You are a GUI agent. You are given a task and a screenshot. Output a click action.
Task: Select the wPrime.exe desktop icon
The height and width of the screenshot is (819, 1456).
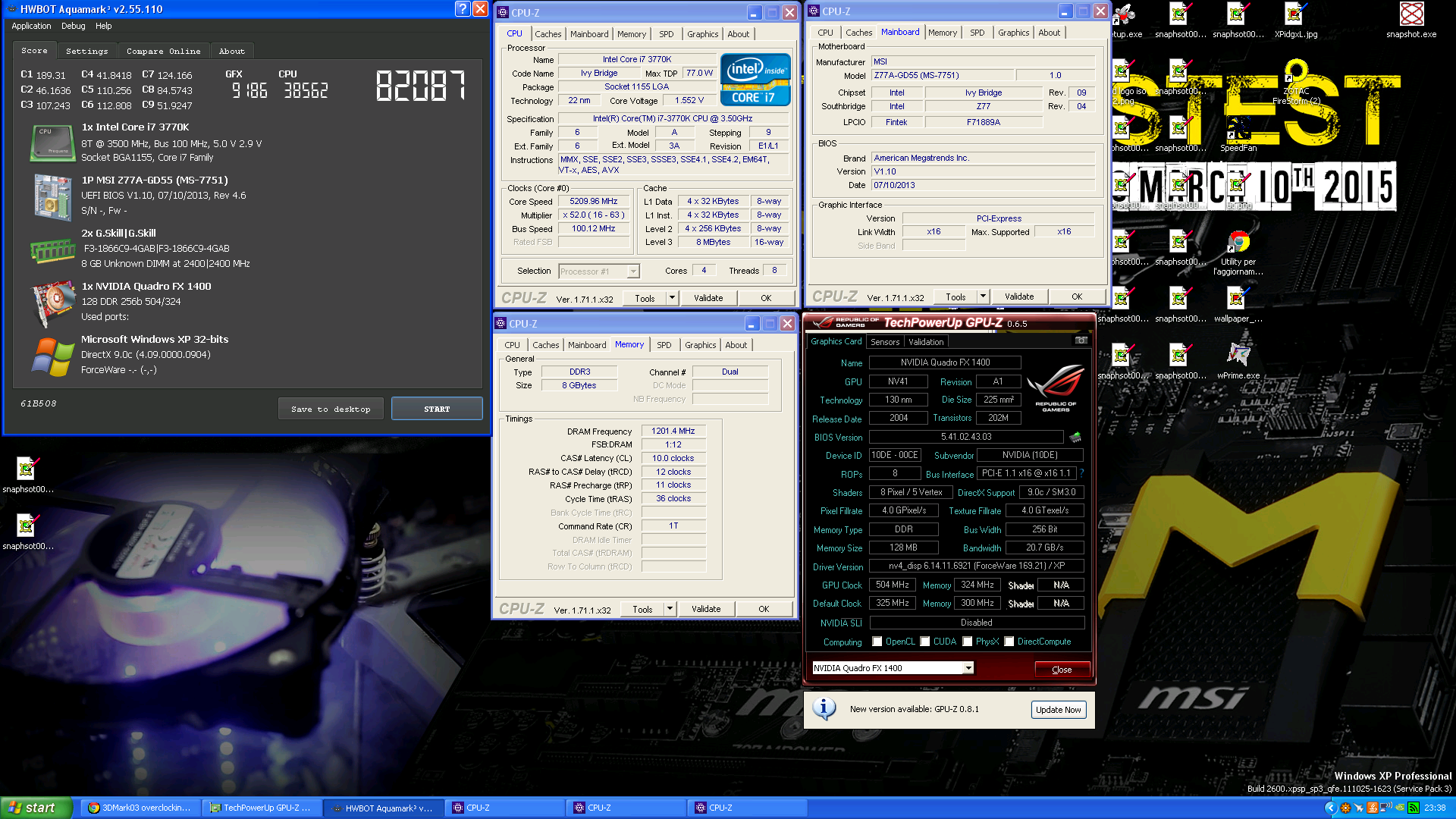(x=1238, y=362)
